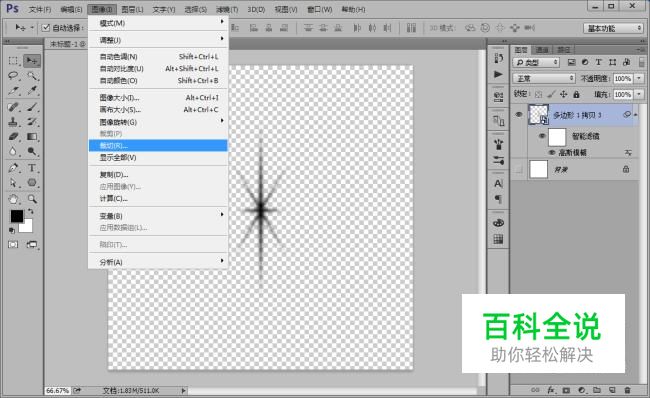This screenshot has height=398, width=650.
Task: Toggle lock all padlock
Action: tap(576, 95)
